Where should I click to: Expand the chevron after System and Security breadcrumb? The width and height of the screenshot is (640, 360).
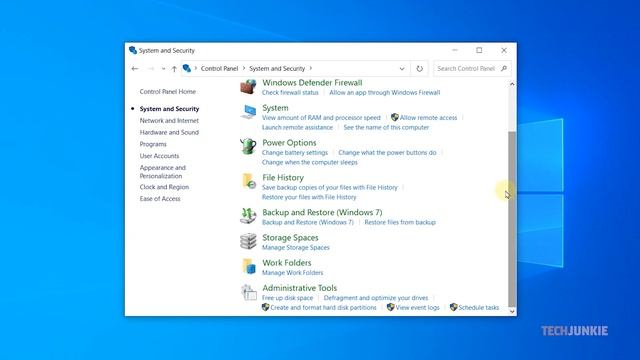pyautogui.click(x=311, y=68)
